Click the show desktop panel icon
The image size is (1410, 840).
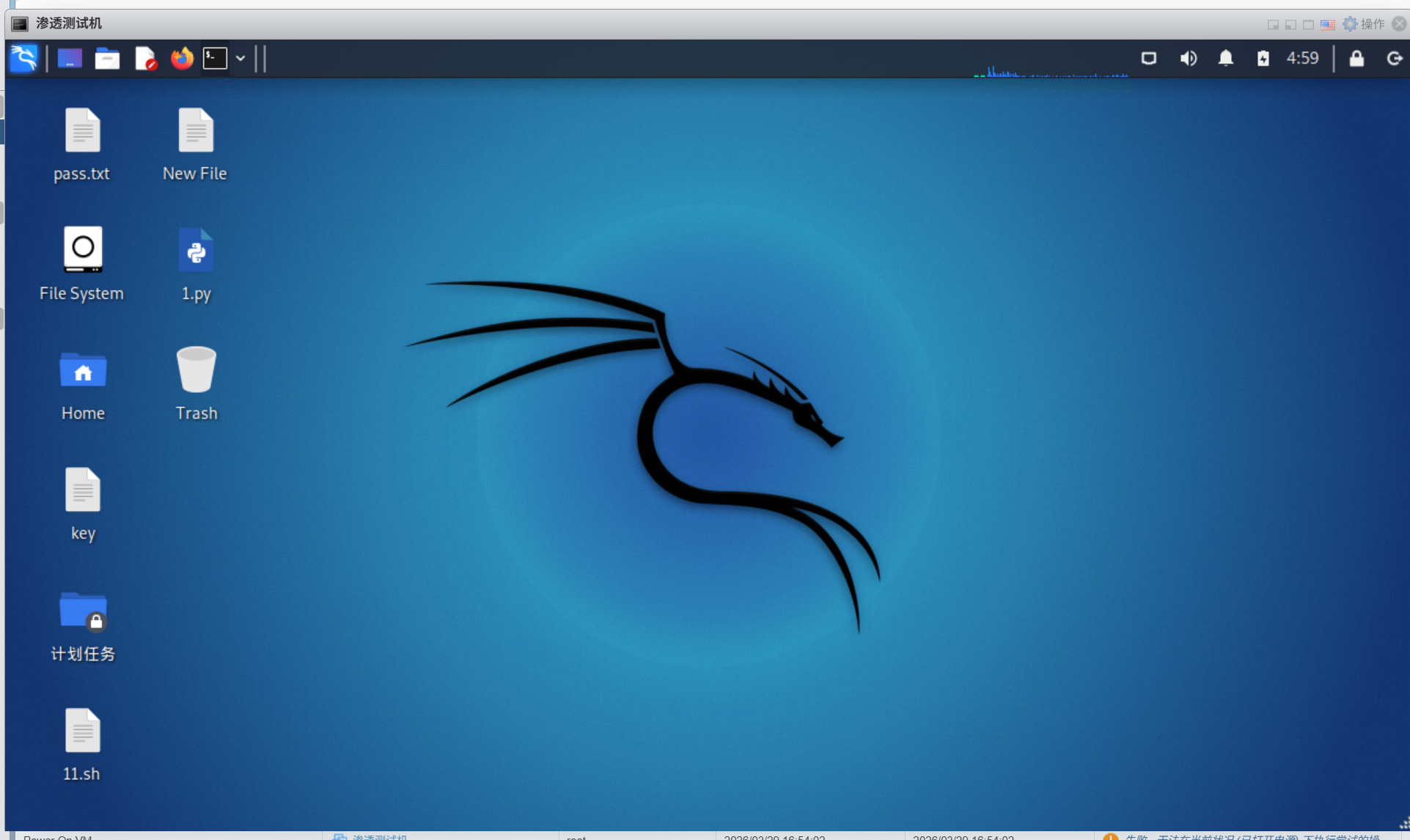70,58
